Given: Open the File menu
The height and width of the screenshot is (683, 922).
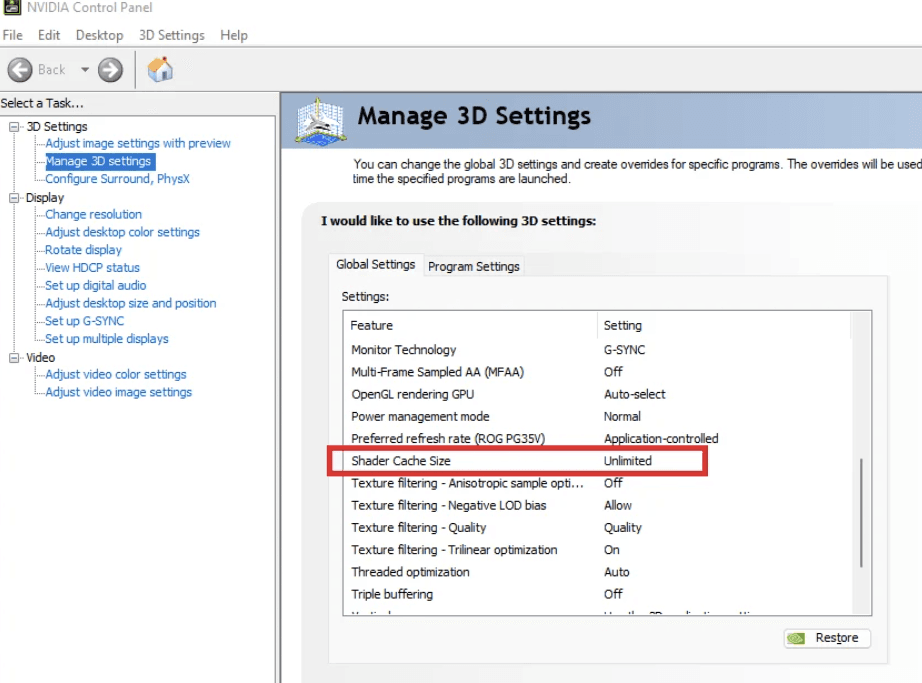Looking at the screenshot, I should (x=12, y=35).
